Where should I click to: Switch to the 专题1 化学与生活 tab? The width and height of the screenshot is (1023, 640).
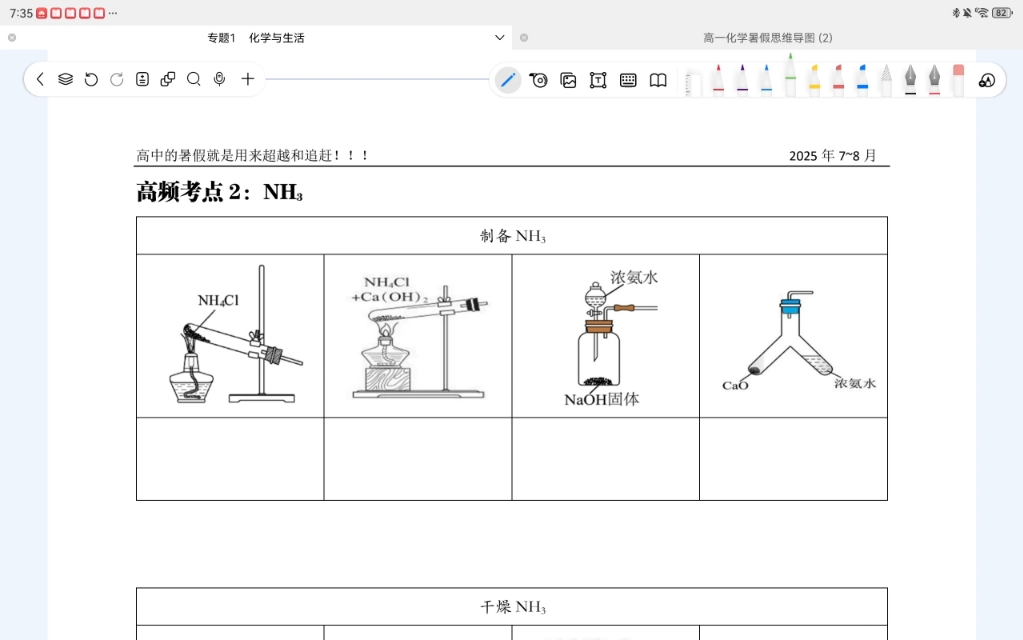(256, 38)
